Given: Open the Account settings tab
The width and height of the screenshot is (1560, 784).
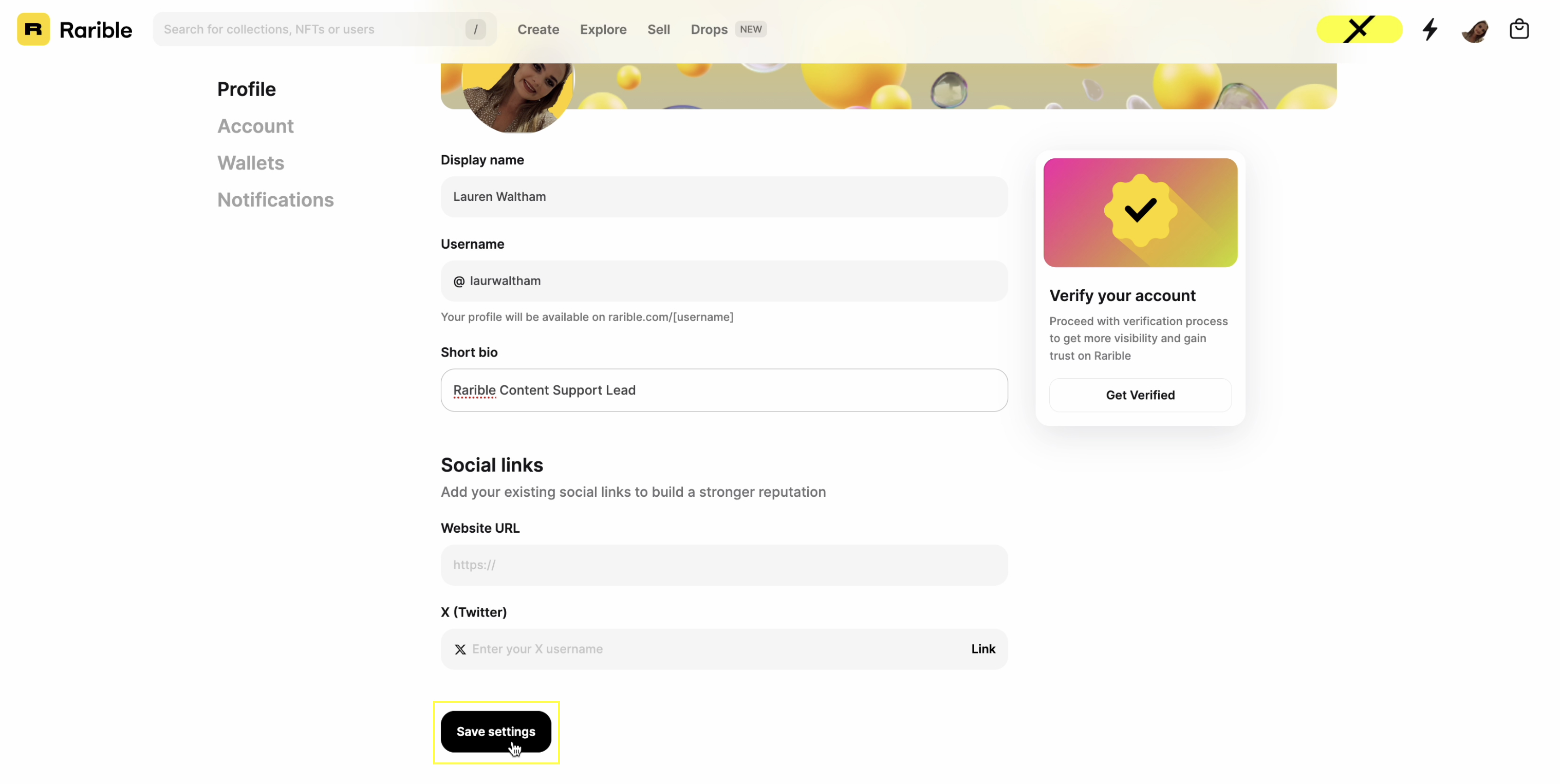Looking at the screenshot, I should point(255,126).
